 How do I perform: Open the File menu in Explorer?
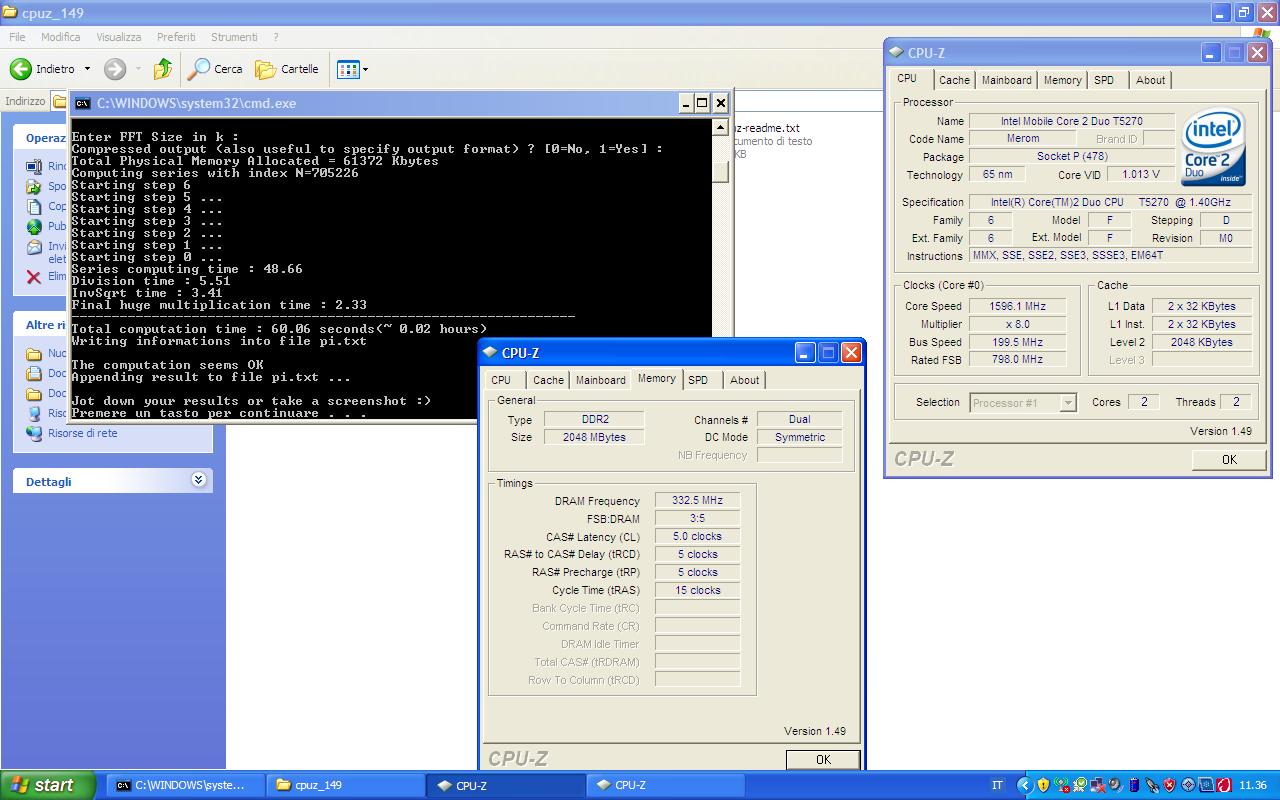coord(17,37)
